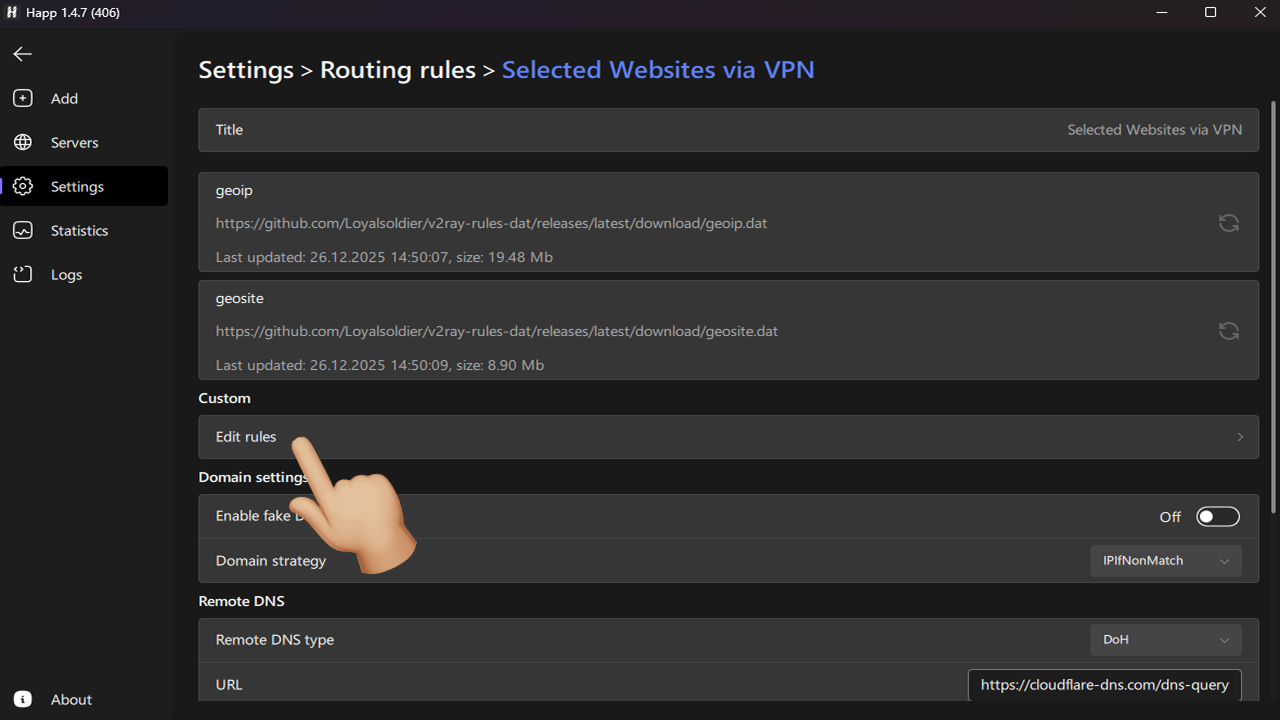Open the Edit rules editor
Screen dimensions: 1280x720
tap(246, 436)
